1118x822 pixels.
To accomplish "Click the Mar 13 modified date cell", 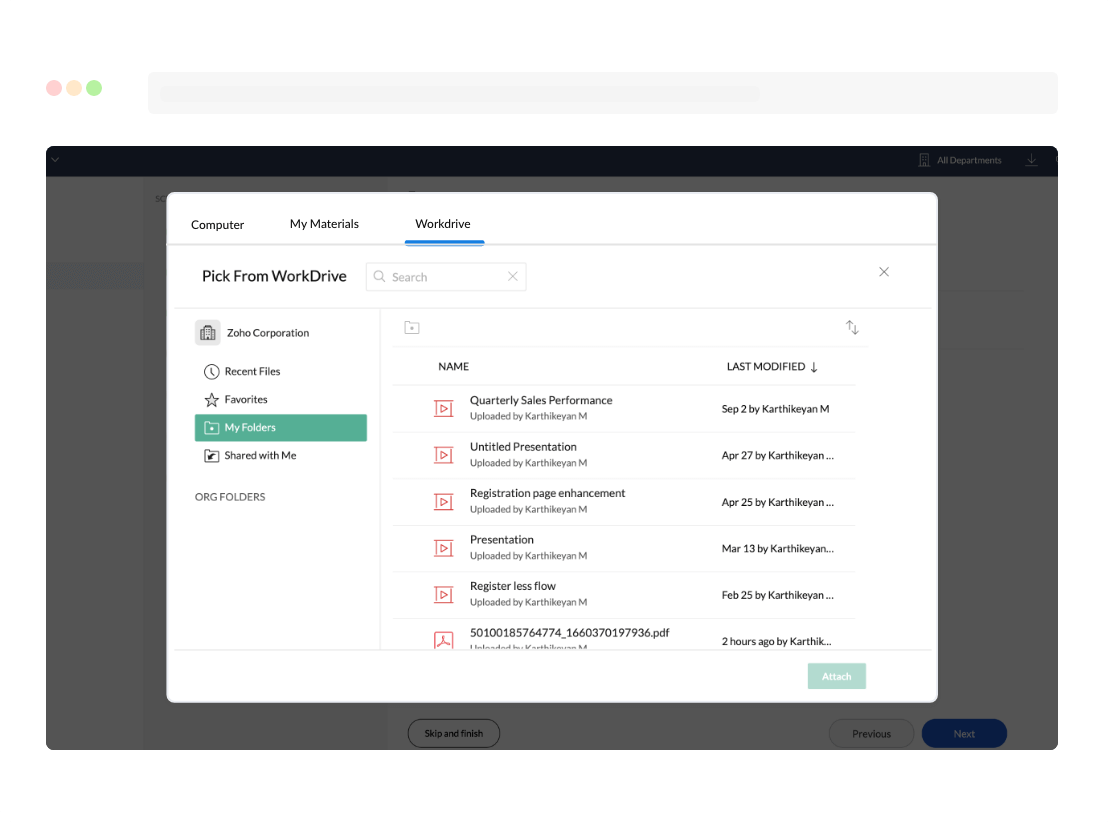I will 777,549.
